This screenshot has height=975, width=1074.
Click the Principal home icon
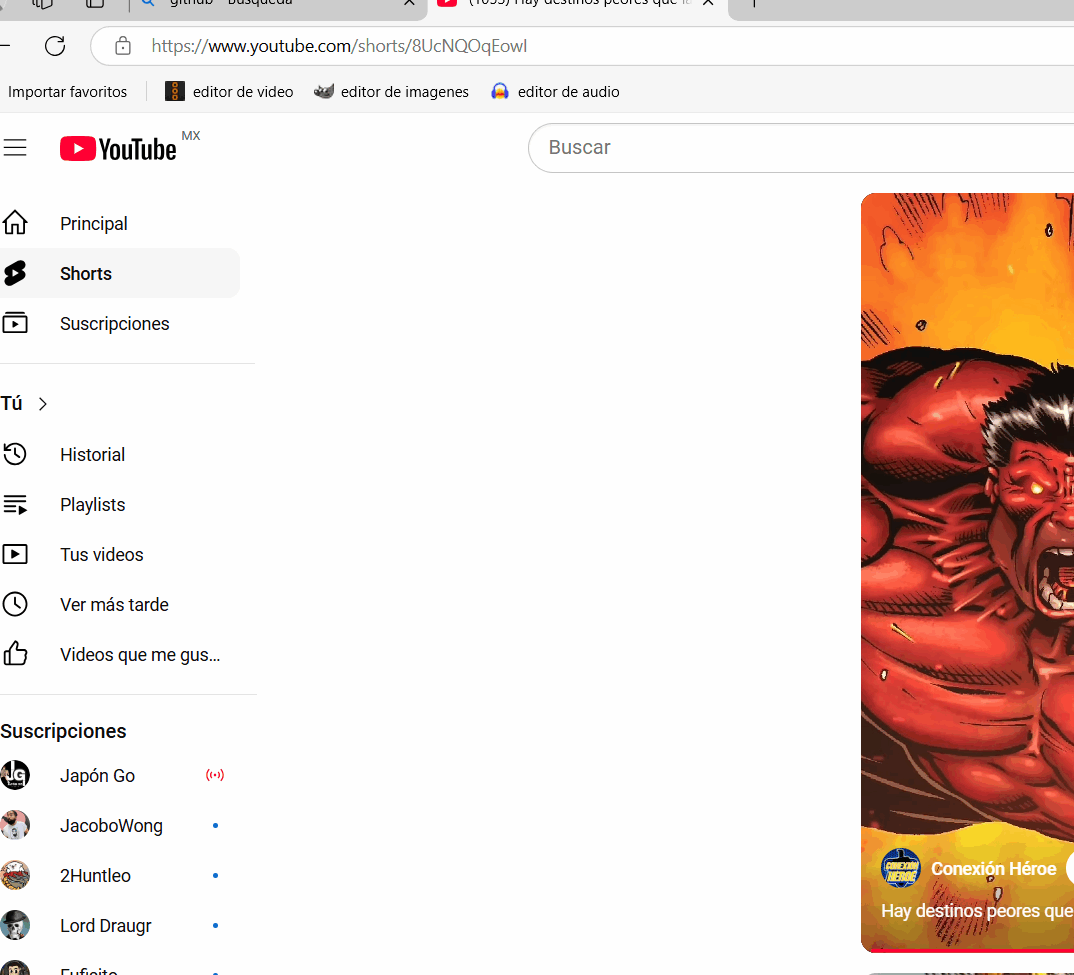tap(15, 223)
